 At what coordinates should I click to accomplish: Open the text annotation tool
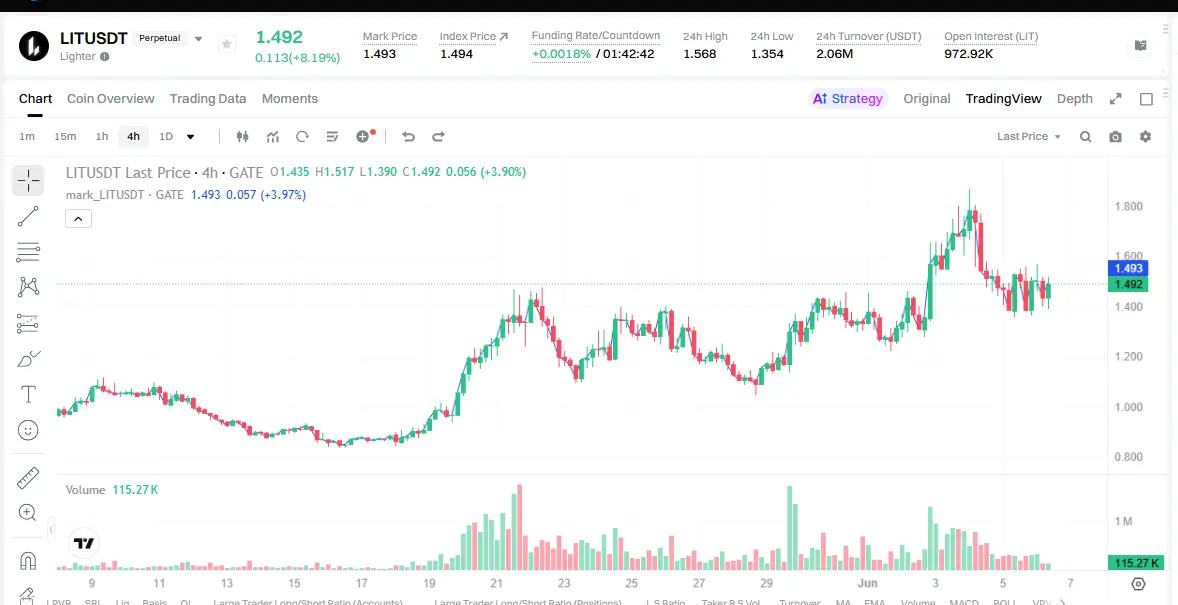pos(28,394)
